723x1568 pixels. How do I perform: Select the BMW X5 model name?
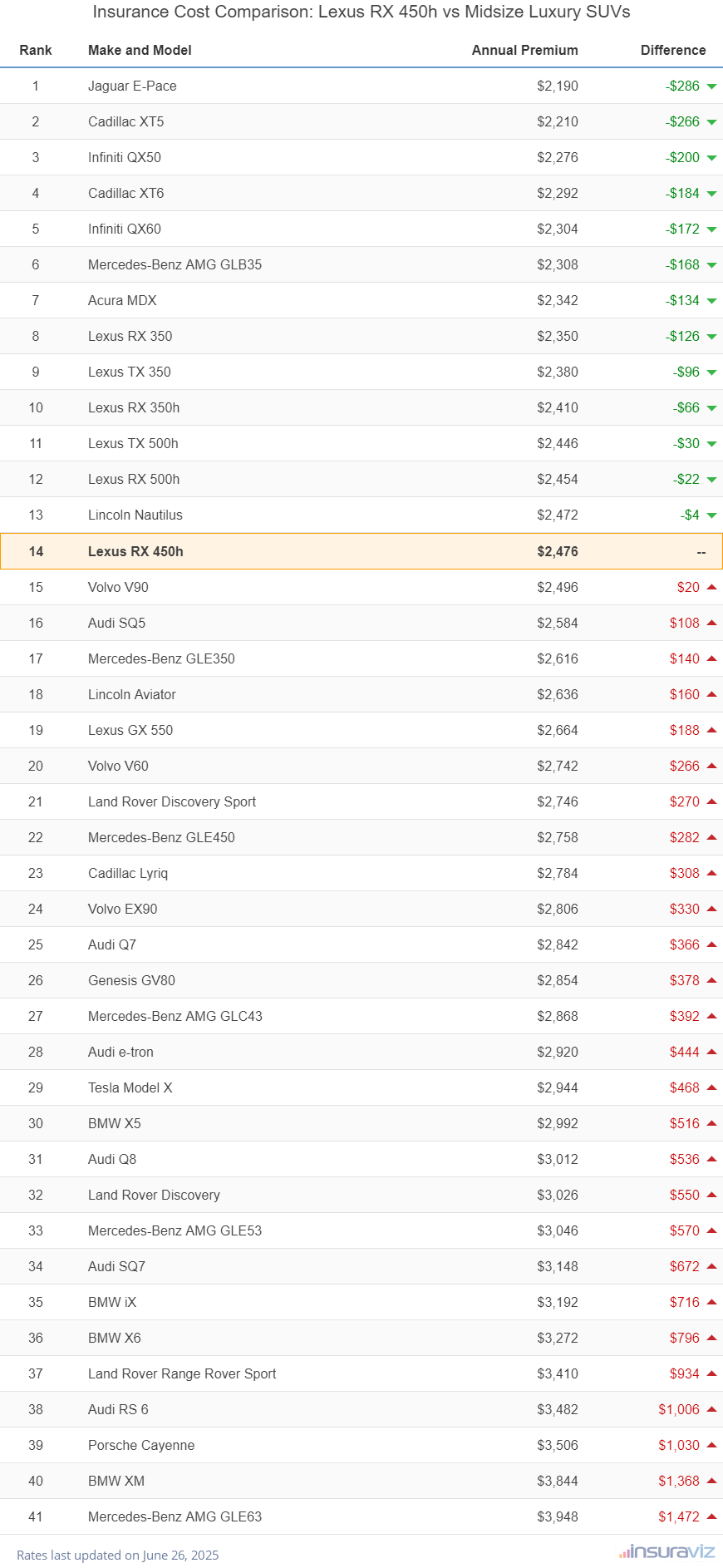(x=115, y=1123)
